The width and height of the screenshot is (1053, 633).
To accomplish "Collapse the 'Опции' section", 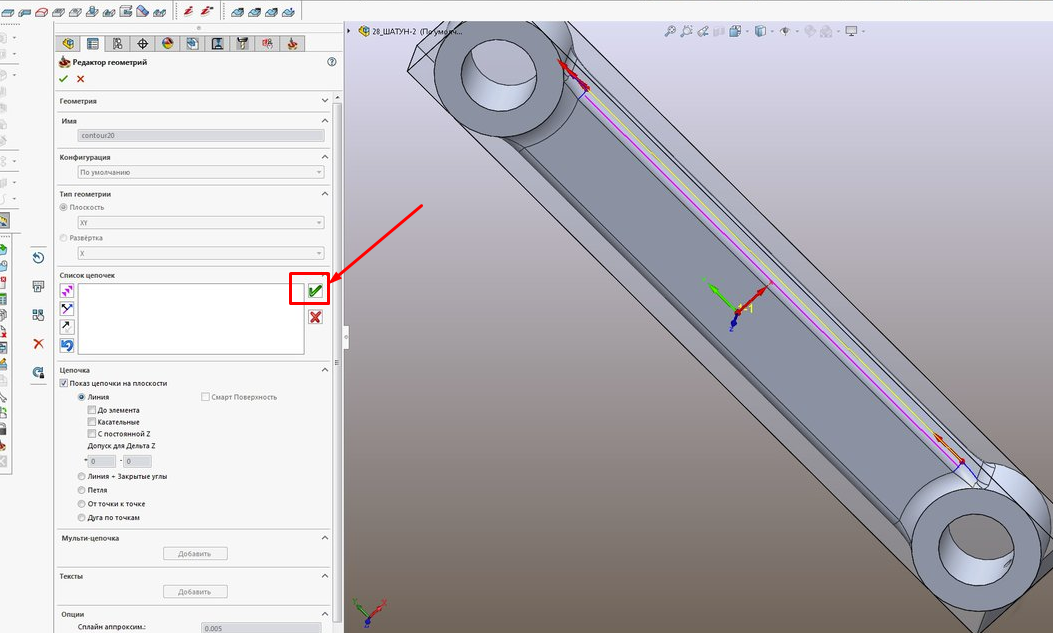I will [325, 614].
